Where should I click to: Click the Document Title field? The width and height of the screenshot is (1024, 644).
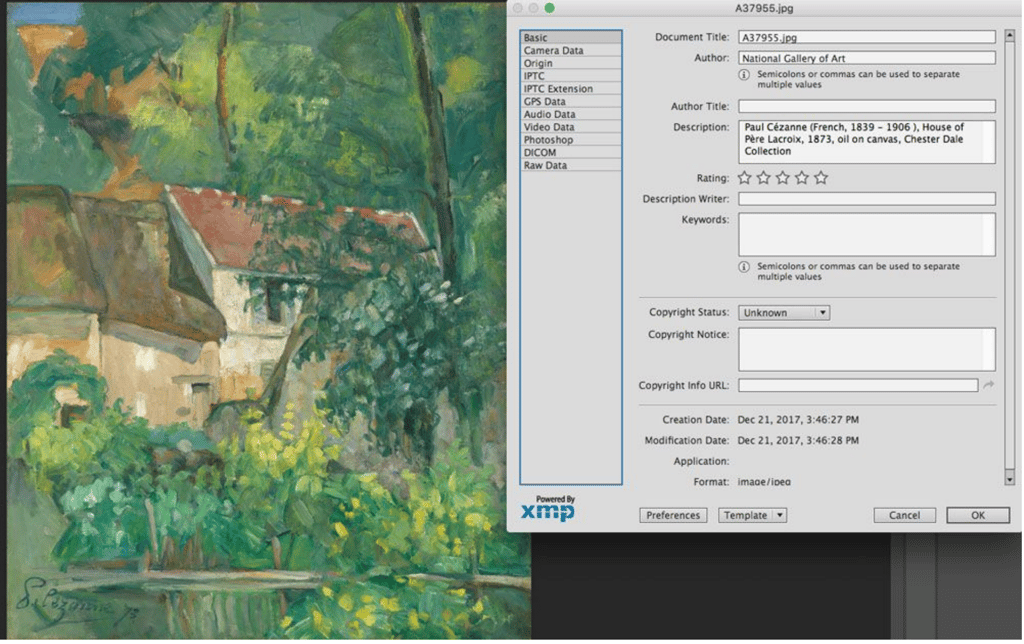point(867,37)
